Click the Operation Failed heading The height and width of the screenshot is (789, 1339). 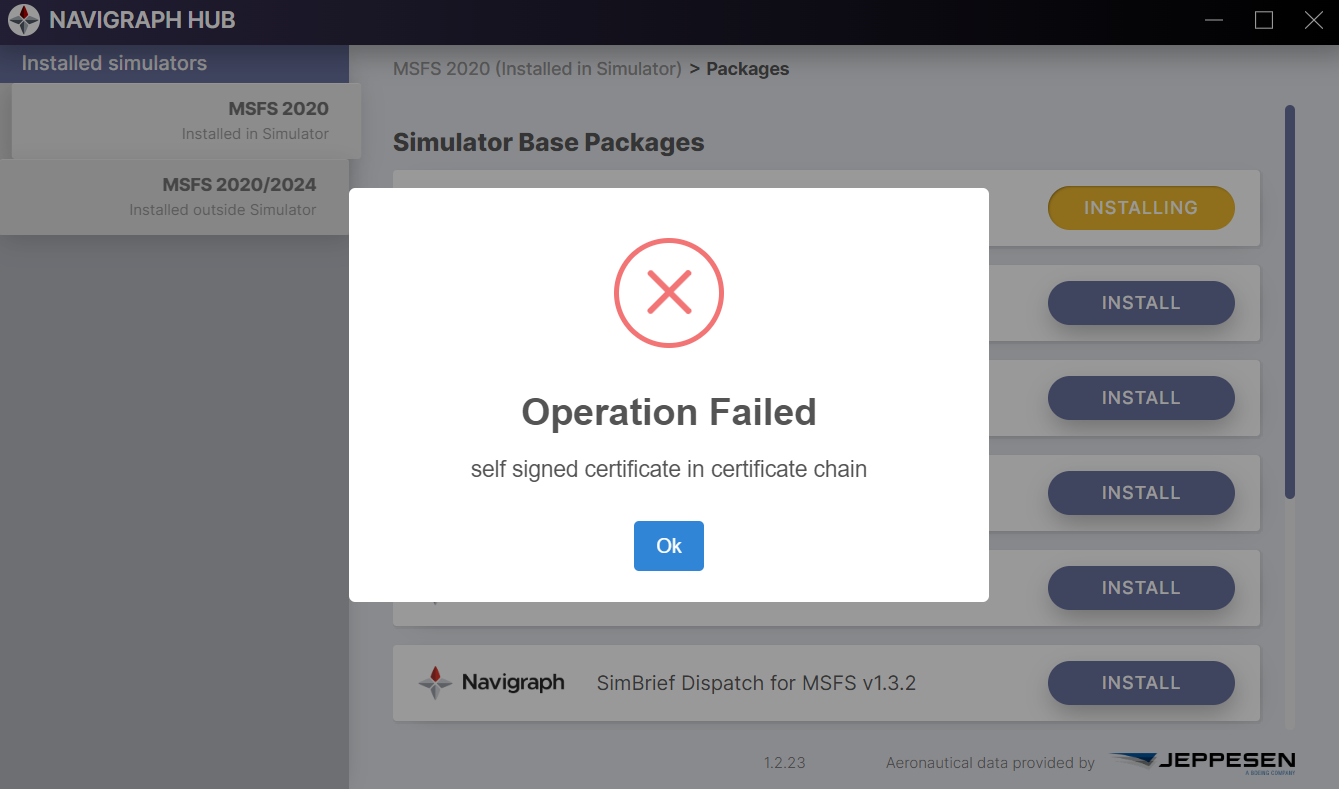pyautogui.click(x=668, y=412)
